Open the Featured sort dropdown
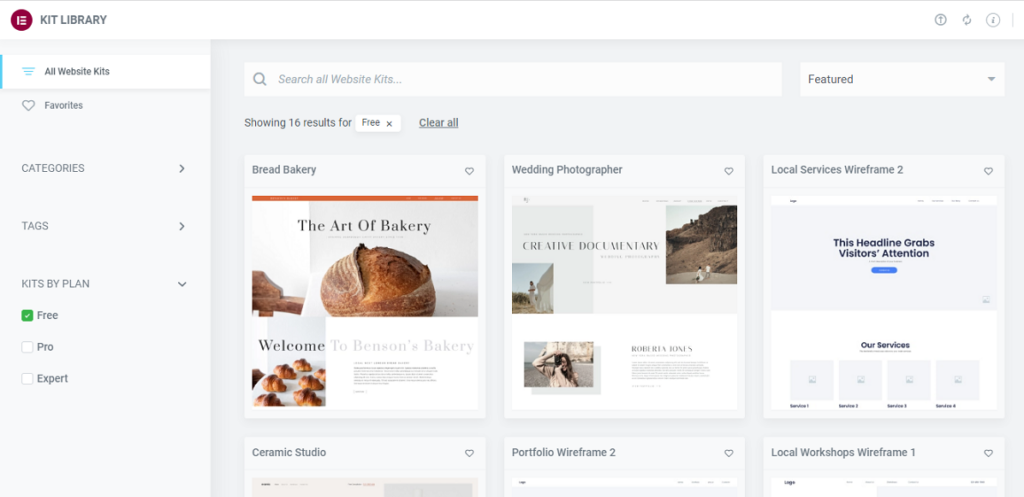 click(x=902, y=79)
